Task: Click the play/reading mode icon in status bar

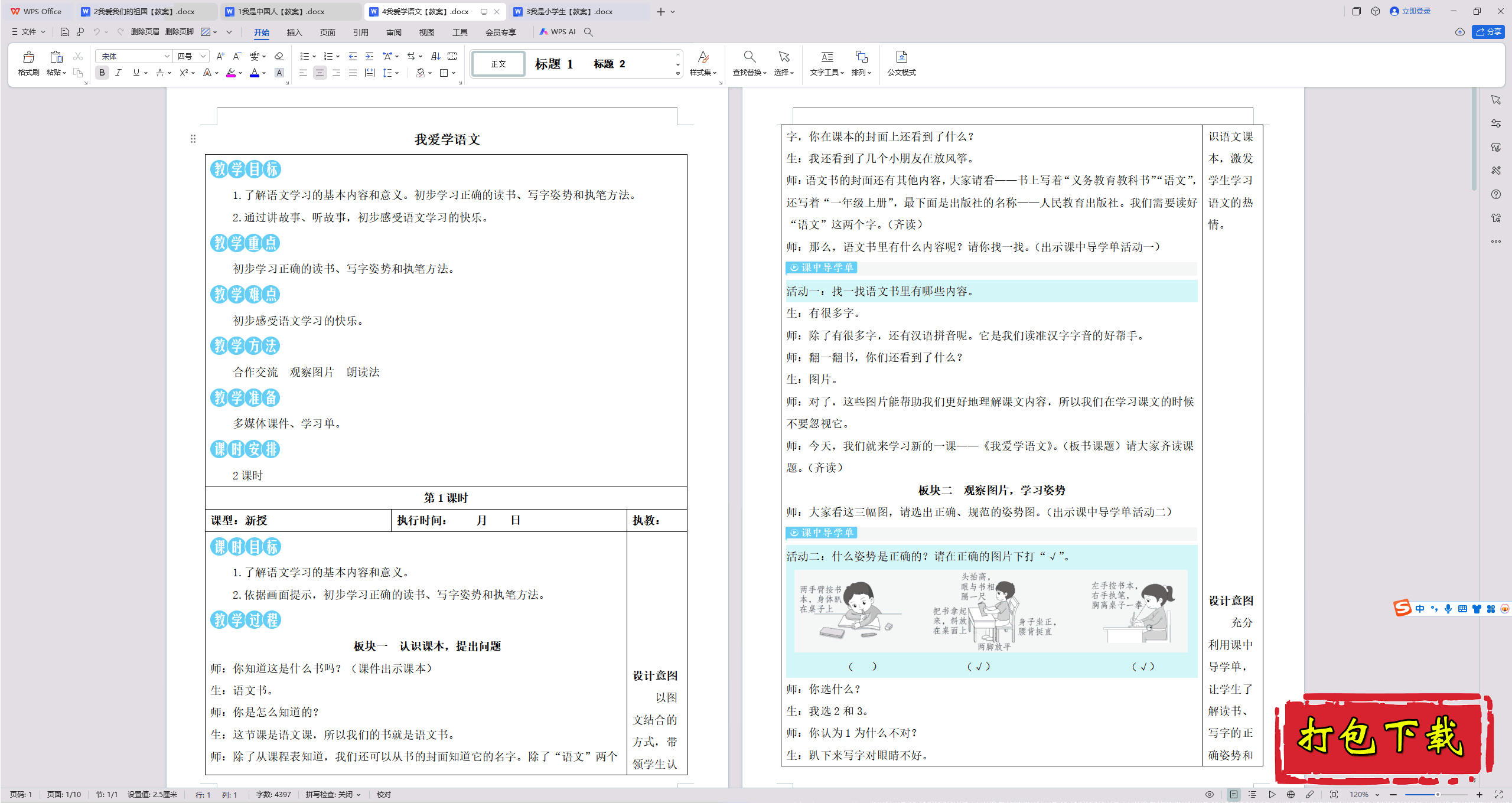Action: click(1272, 795)
